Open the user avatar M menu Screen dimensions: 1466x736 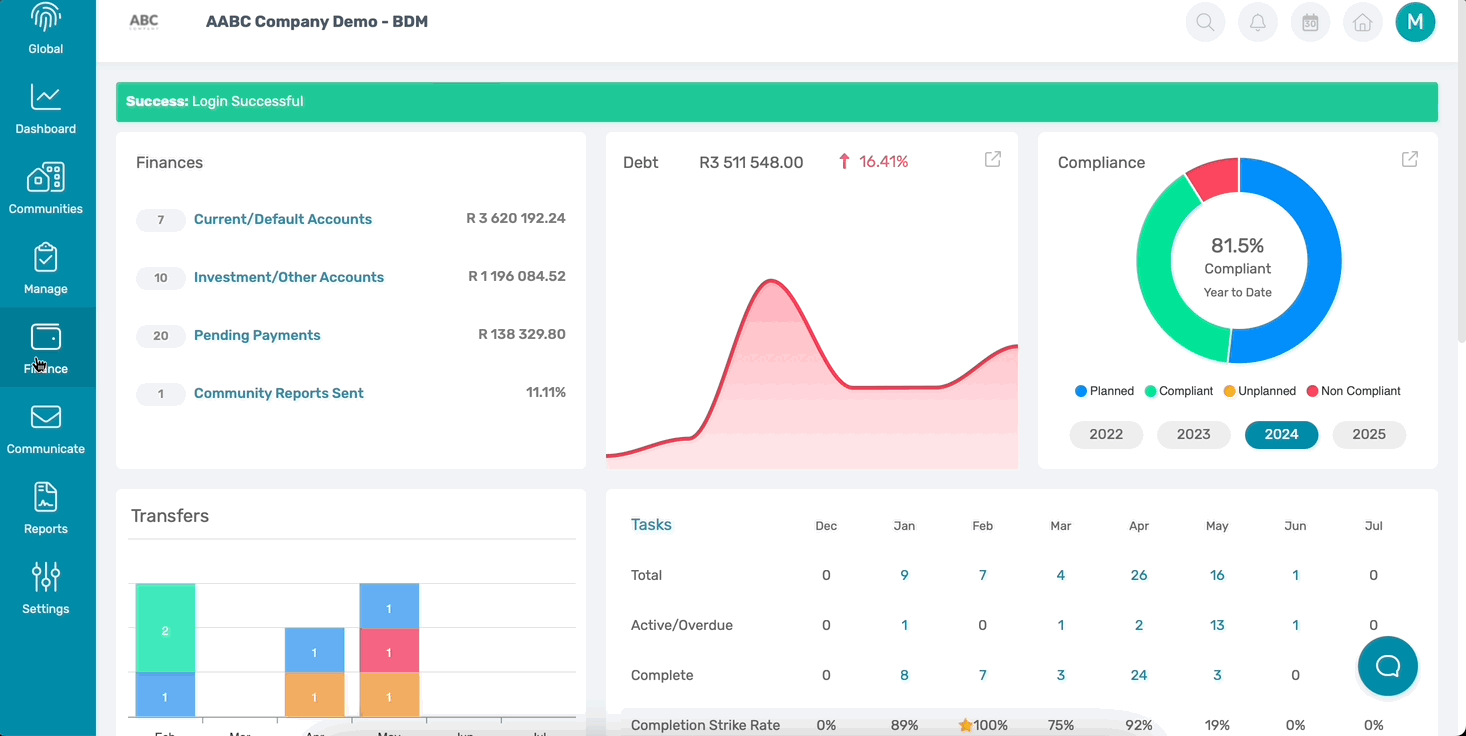pos(1415,22)
